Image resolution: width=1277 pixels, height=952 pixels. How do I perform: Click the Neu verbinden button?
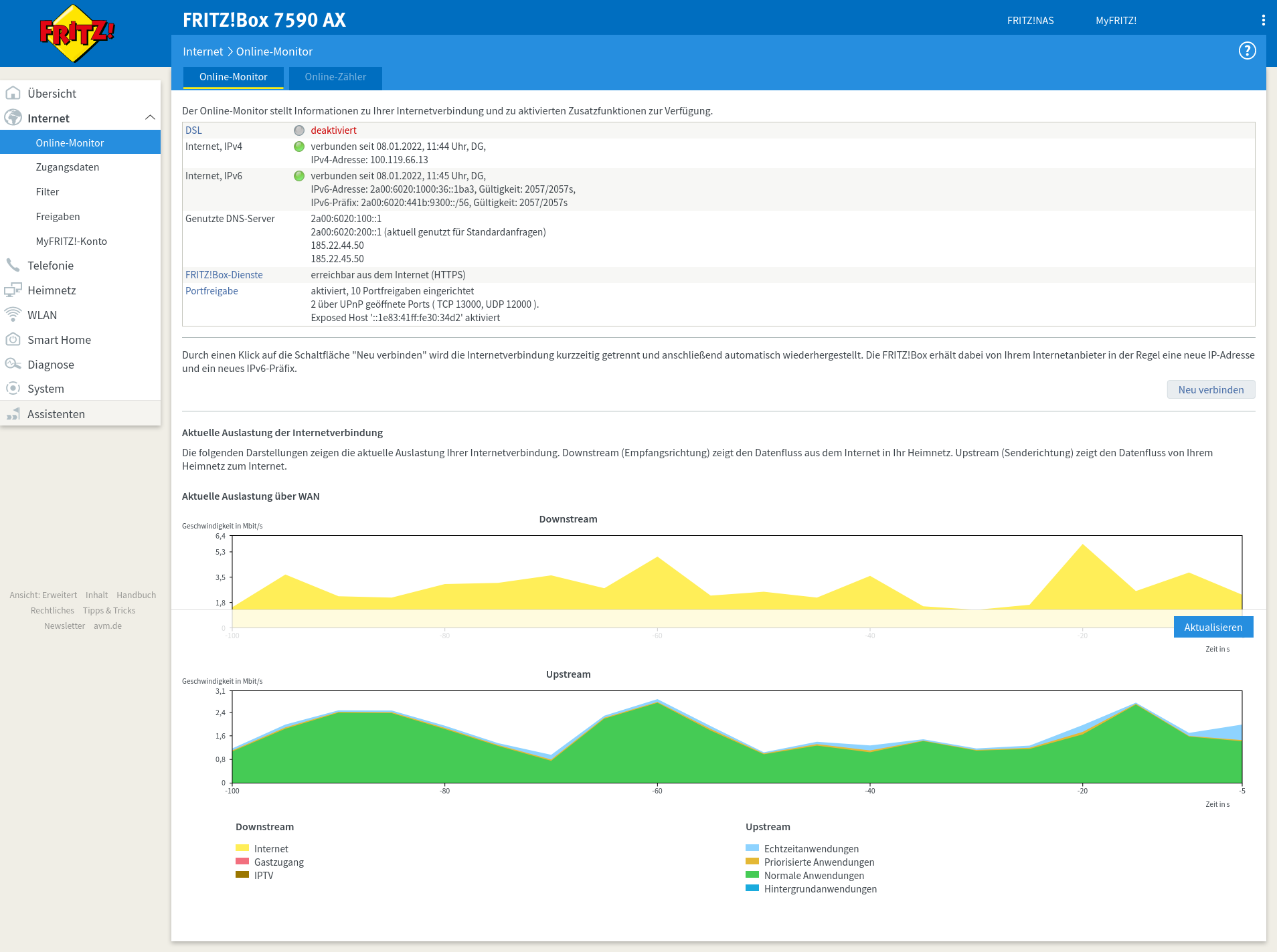(x=1211, y=389)
